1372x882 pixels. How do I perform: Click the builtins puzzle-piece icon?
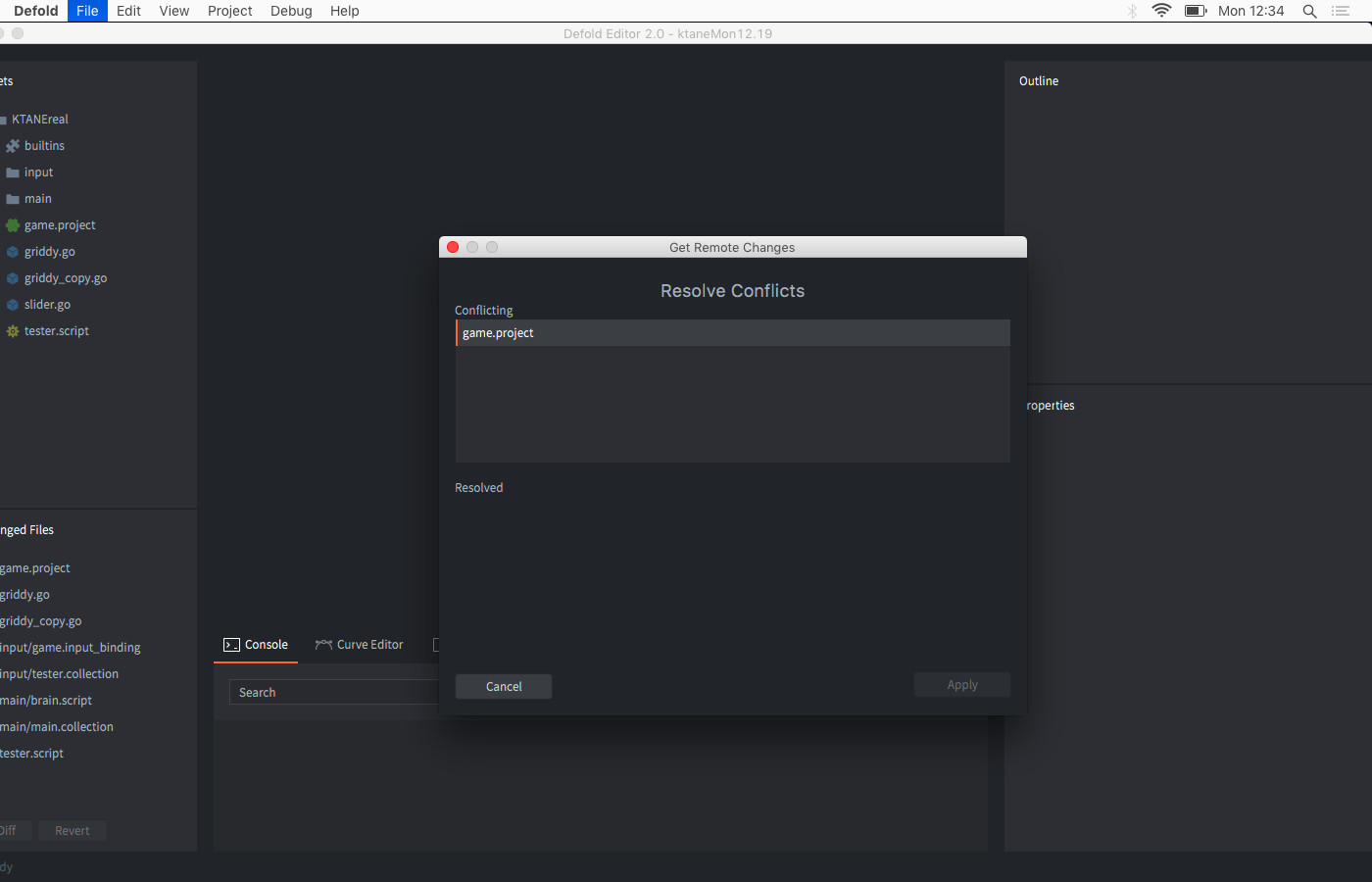click(x=13, y=145)
